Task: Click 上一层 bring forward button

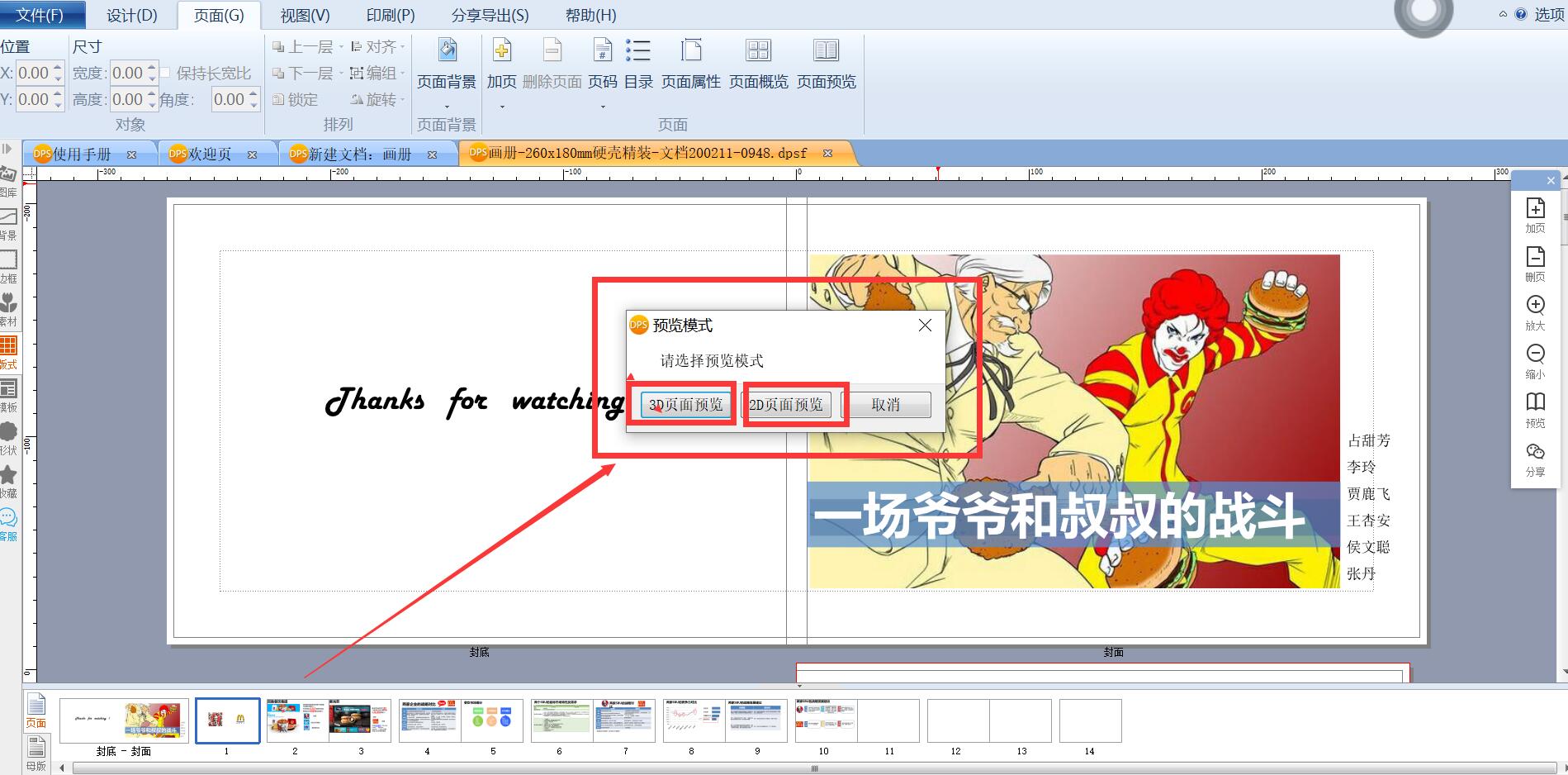Action: [302, 47]
